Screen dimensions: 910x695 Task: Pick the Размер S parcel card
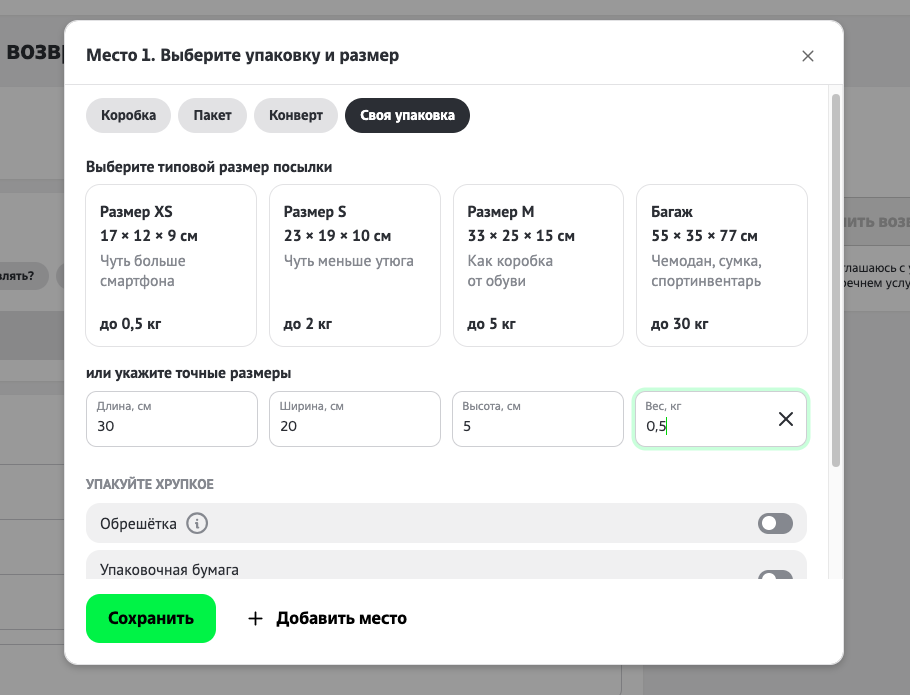(x=355, y=266)
